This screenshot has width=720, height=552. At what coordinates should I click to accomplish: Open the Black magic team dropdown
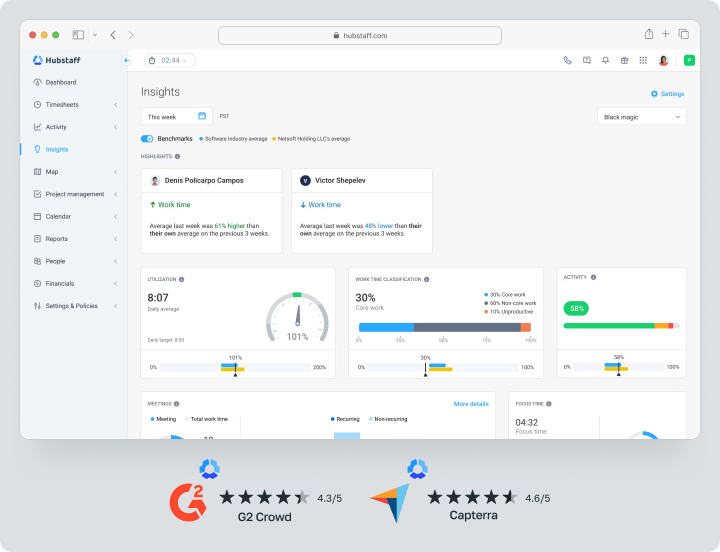tap(641, 117)
